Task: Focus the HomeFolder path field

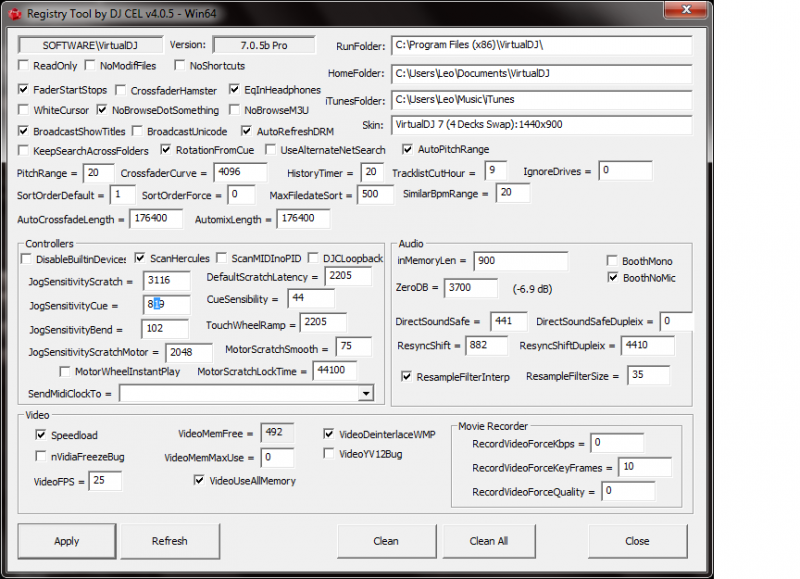Action: 542,73
